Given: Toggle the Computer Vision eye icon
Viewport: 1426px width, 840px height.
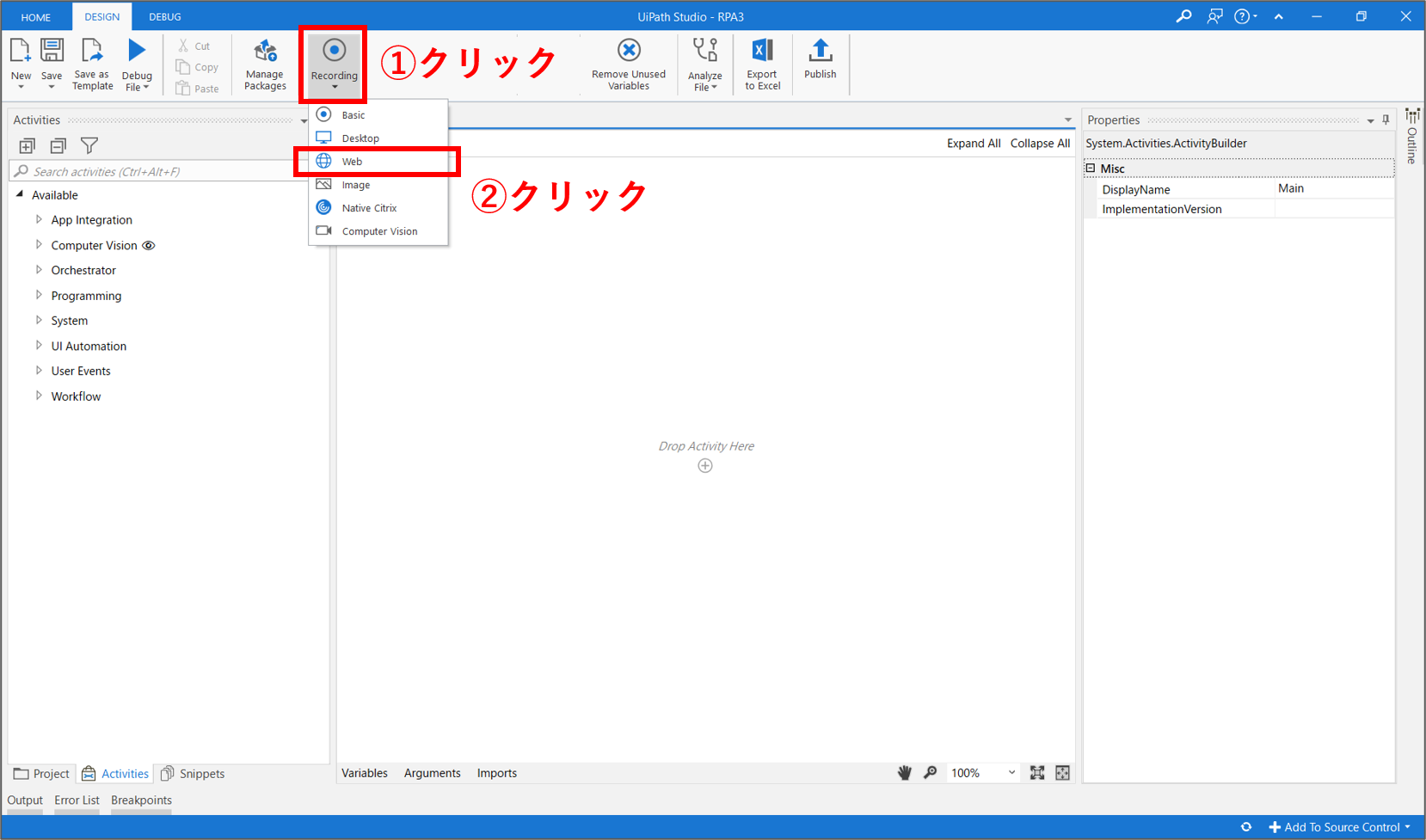Looking at the screenshot, I should [149, 246].
